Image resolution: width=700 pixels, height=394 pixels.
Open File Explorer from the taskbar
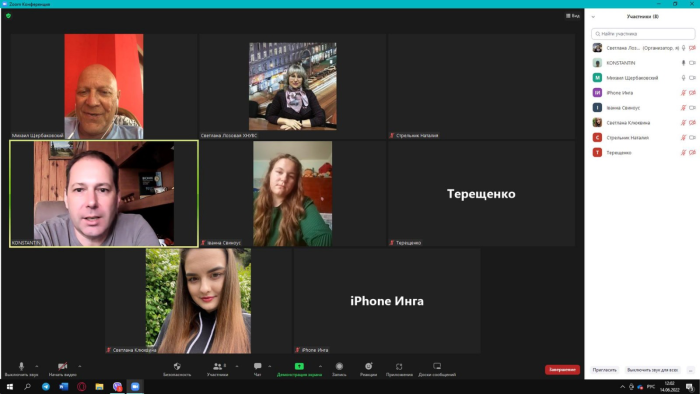[99, 386]
